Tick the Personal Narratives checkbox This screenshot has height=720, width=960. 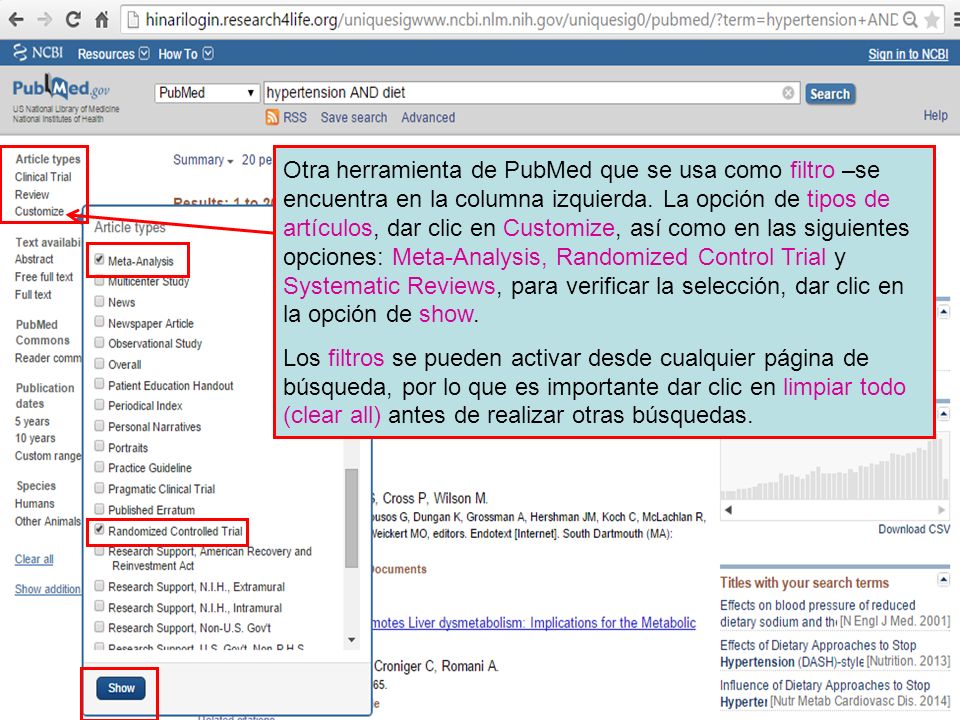pyautogui.click(x=99, y=426)
